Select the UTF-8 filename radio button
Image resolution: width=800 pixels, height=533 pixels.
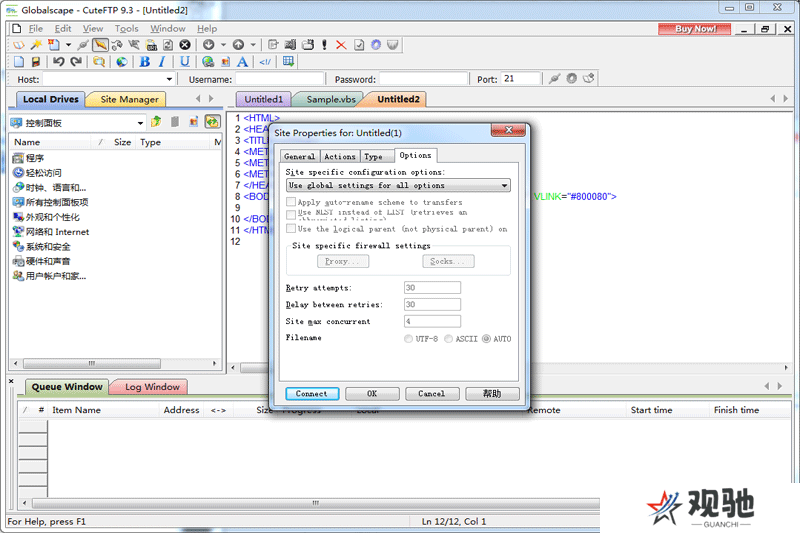click(x=408, y=339)
